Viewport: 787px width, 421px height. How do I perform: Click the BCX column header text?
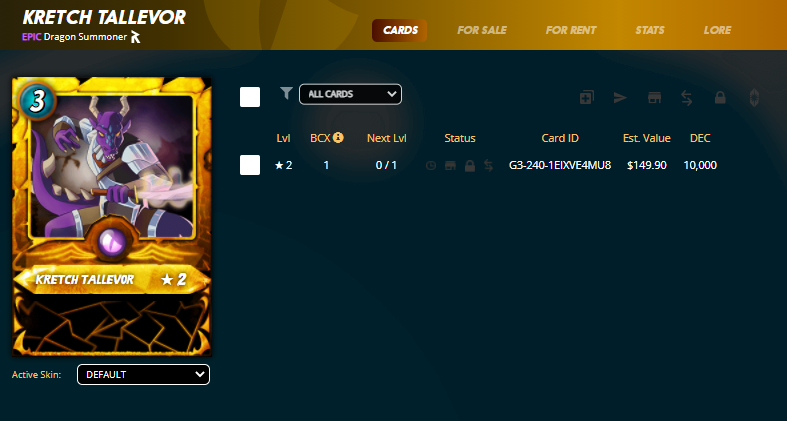coord(320,138)
